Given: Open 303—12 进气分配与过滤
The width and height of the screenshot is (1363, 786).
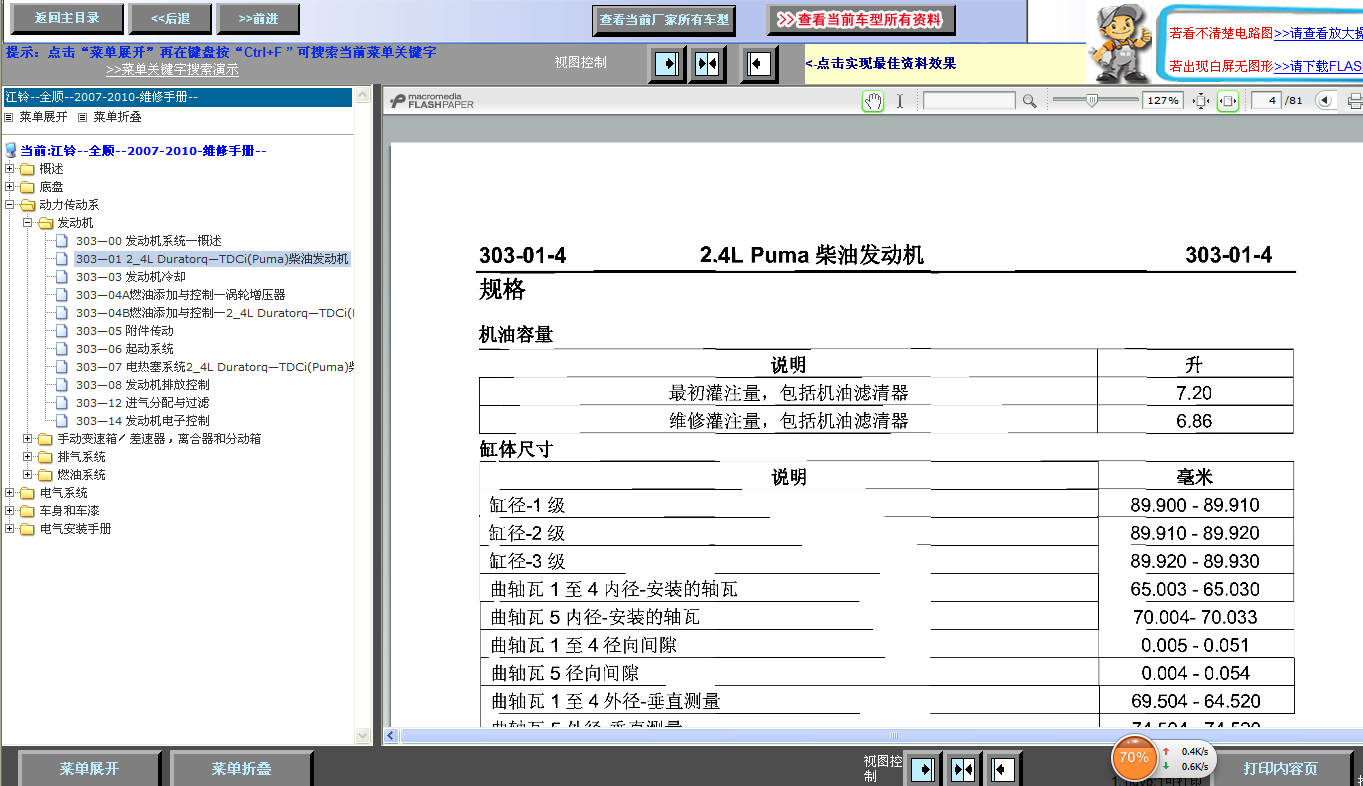Looking at the screenshot, I should tap(143, 403).
